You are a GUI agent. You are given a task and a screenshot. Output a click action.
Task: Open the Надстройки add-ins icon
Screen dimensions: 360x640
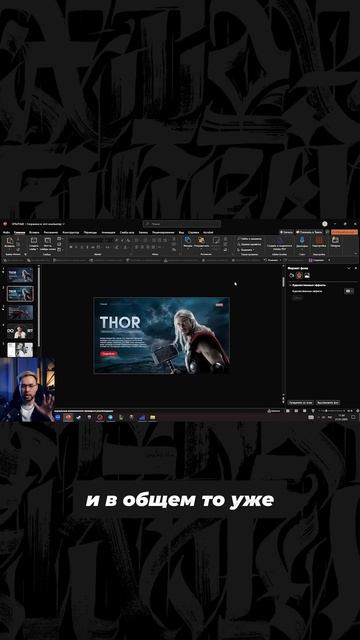(x=319, y=240)
